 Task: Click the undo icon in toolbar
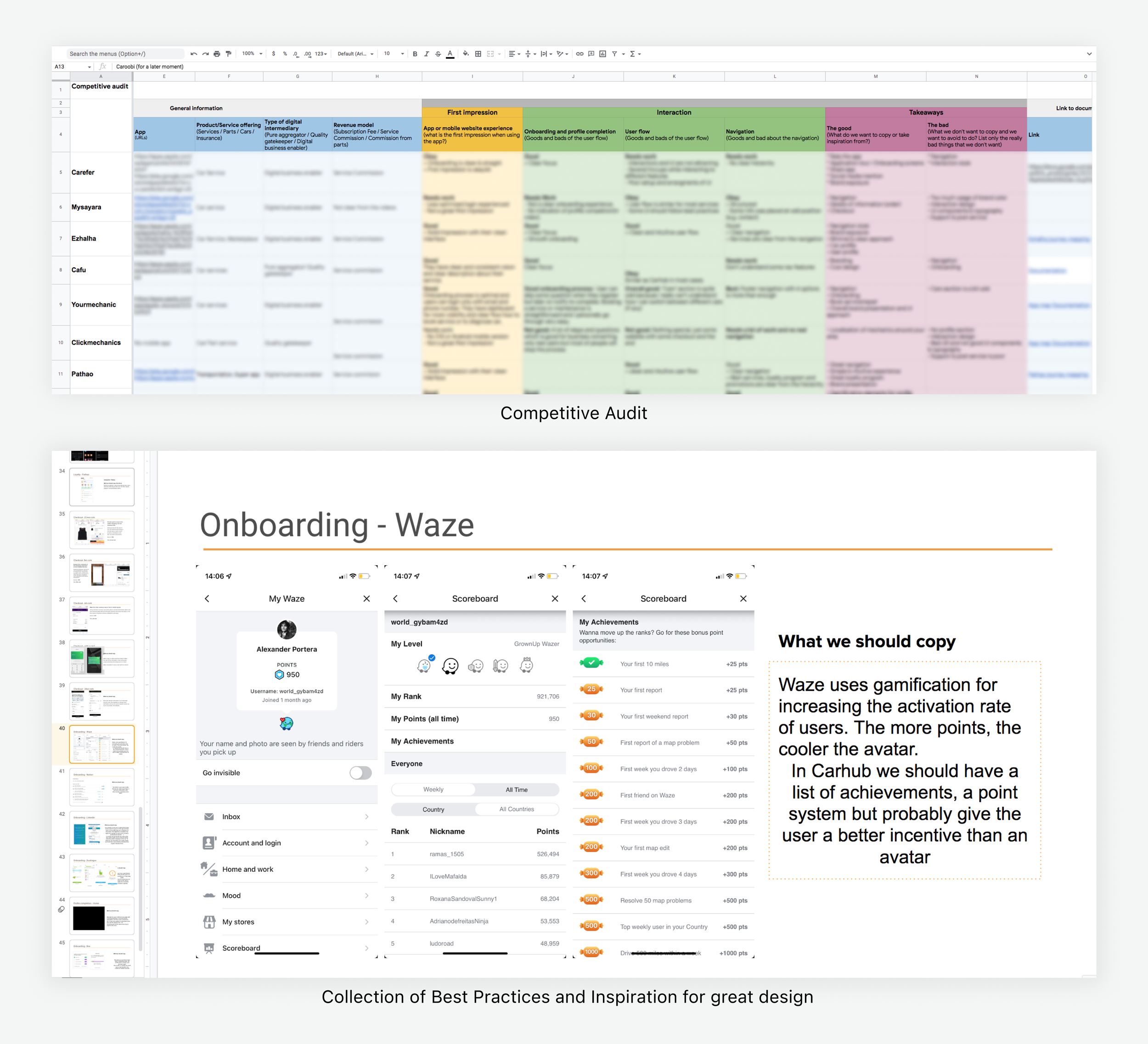194,54
